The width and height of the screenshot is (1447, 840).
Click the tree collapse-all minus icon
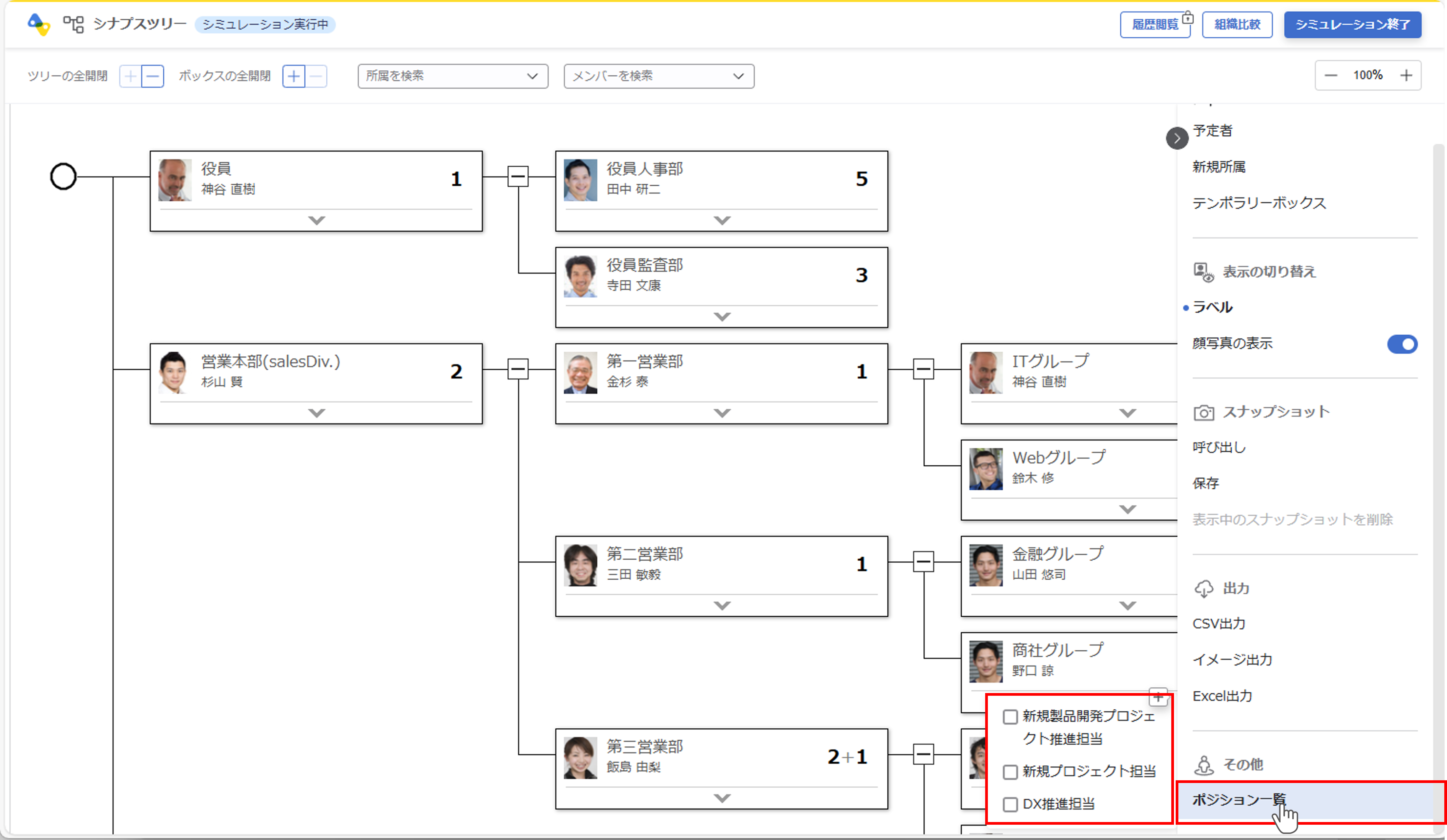click(153, 76)
